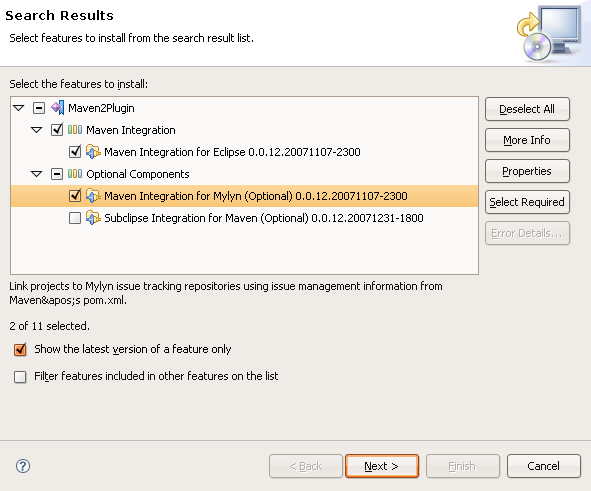Click the Maven Integration for Mylyn feature icon
This screenshot has width=591, height=491.
93,196
